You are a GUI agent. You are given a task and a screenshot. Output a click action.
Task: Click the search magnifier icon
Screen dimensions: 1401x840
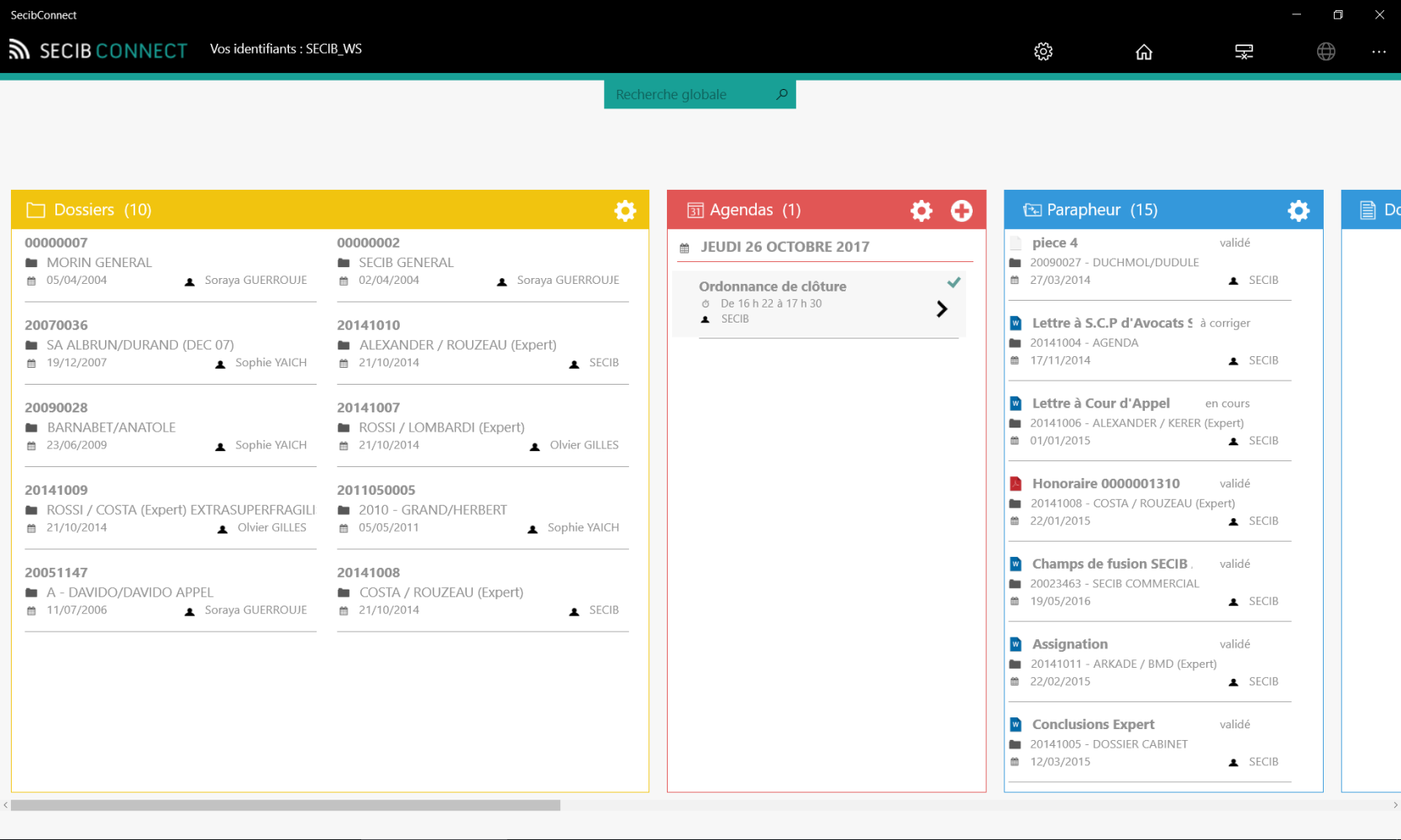pos(782,94)
